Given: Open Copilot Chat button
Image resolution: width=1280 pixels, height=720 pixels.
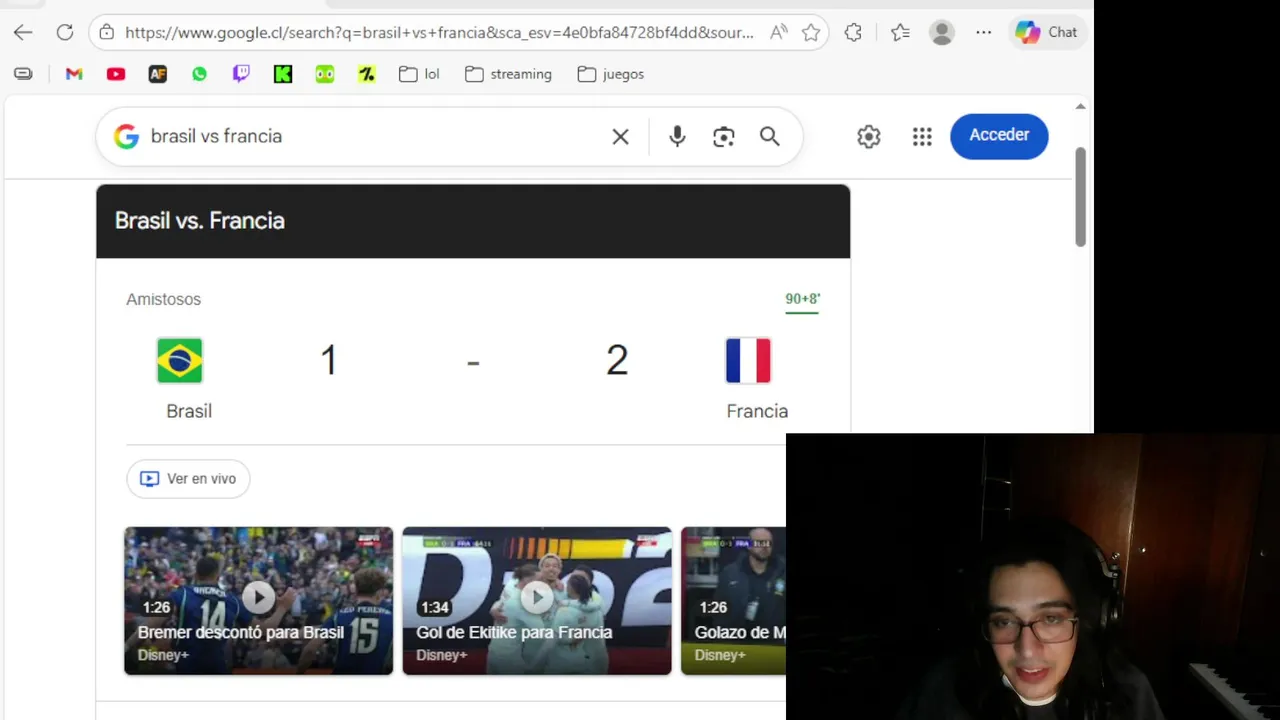Looking at the screenshot, I should click(1046, 32).
